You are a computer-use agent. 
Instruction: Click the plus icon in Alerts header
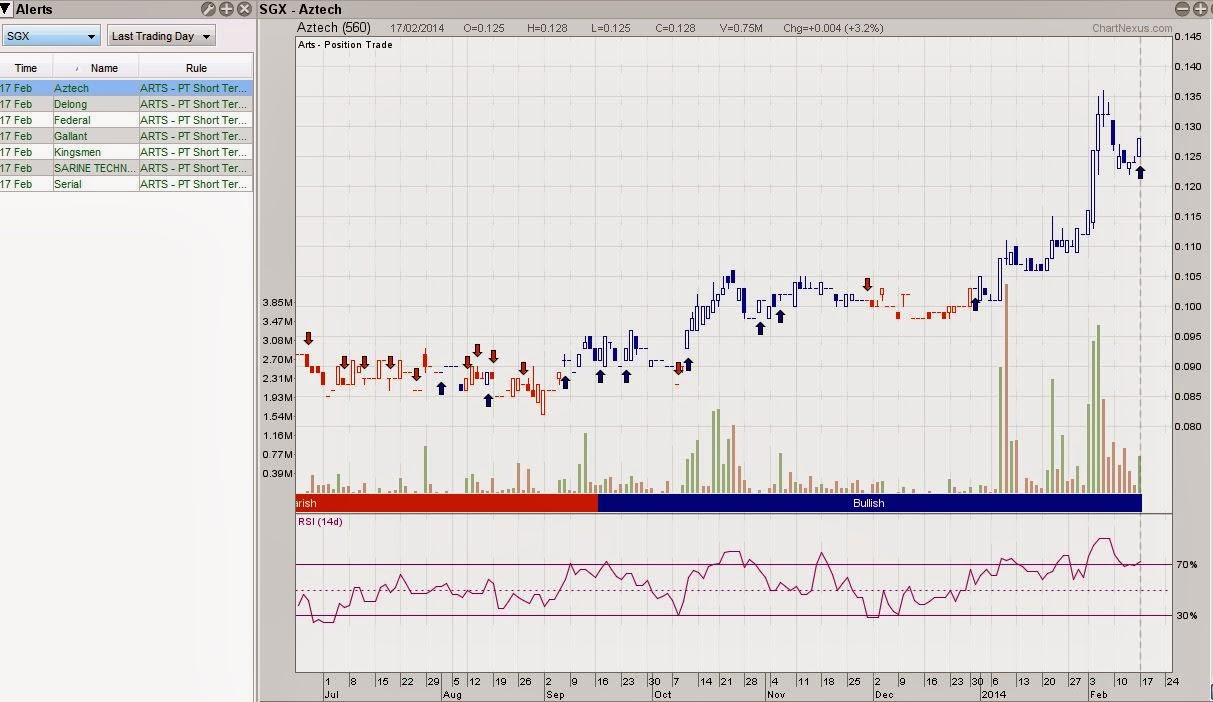click(226, 9)
